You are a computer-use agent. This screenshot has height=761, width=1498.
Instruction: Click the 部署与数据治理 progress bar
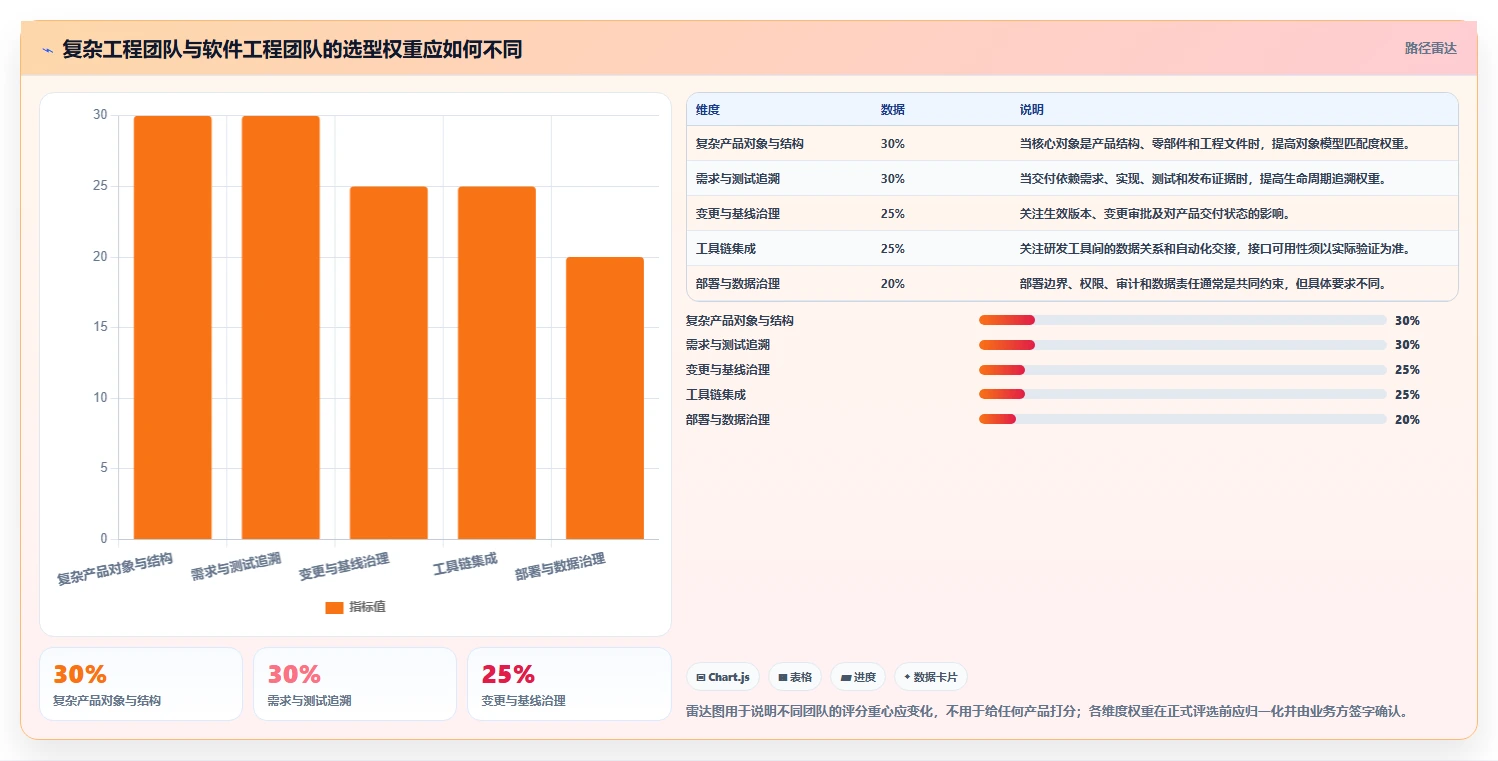tap(1182, 420)
